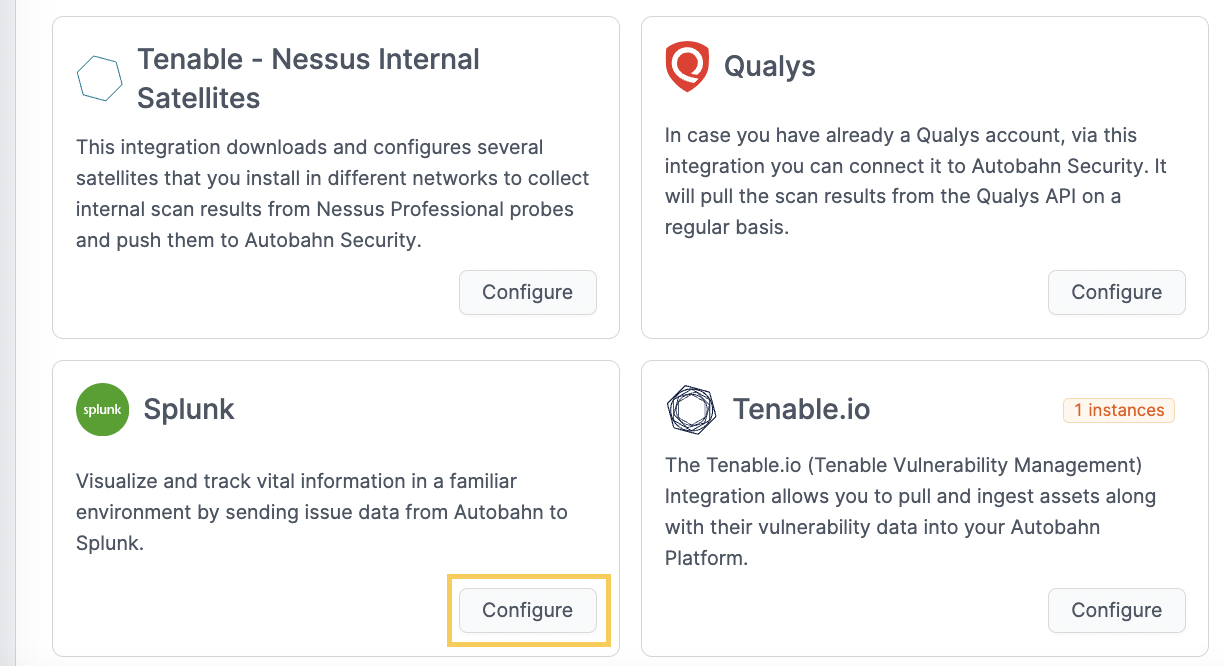1224x666 pixels.
Task: Select the "Tenable - Nessus Internal Satellites" heading
Action: pos(308,78)
